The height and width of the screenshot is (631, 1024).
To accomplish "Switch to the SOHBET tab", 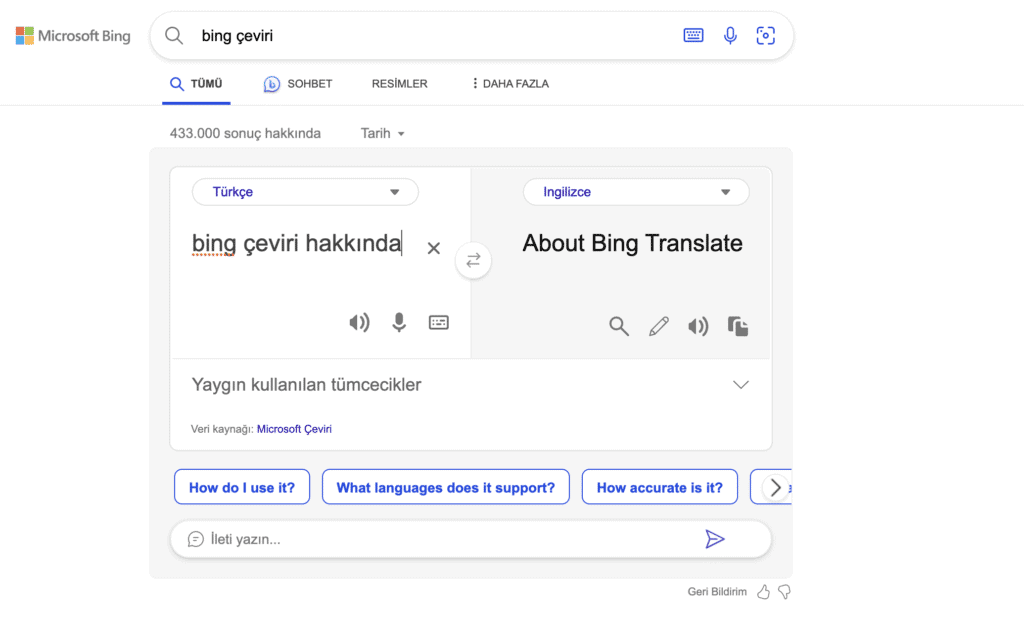I will pyautogui.click(x=298, y=84).
